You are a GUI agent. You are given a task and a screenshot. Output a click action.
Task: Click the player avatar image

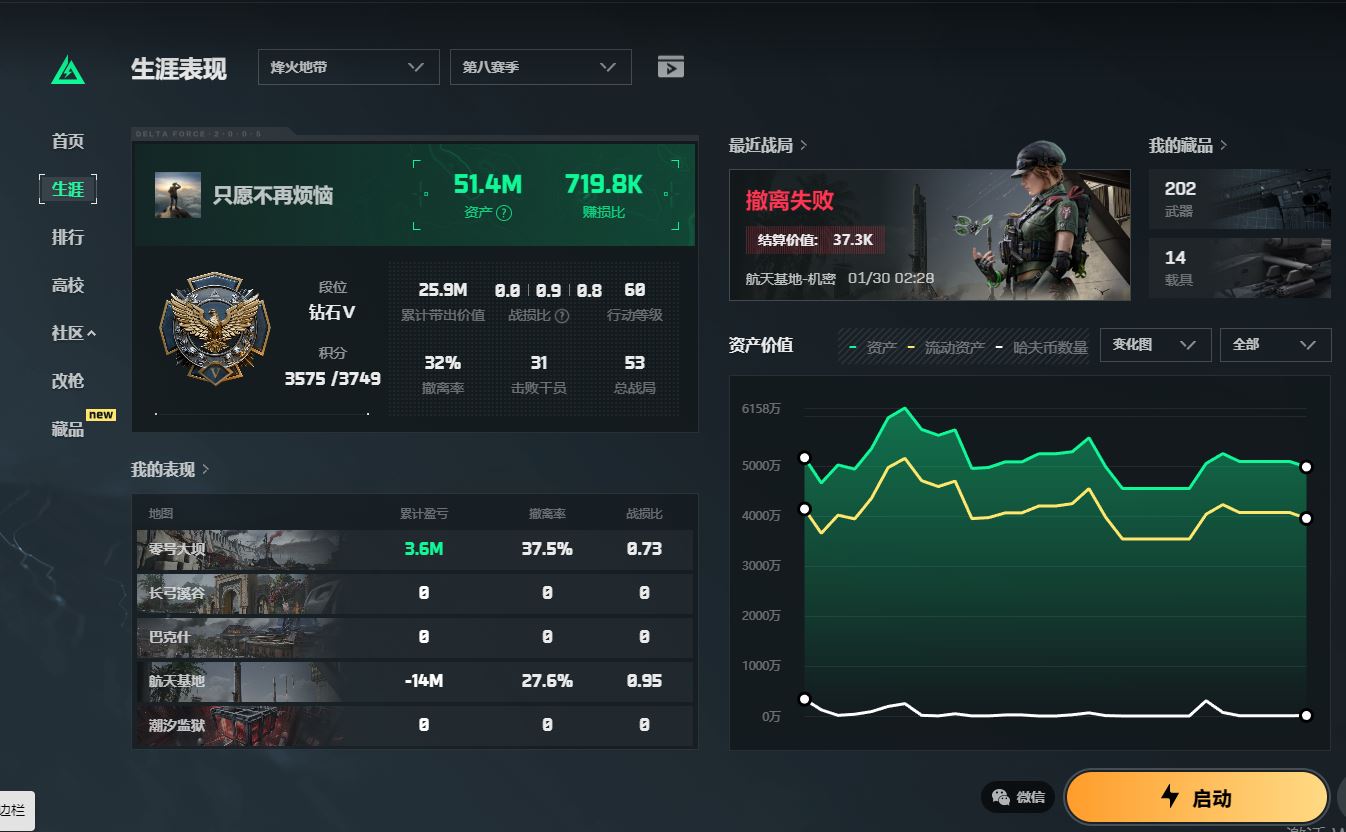point(177,195)
